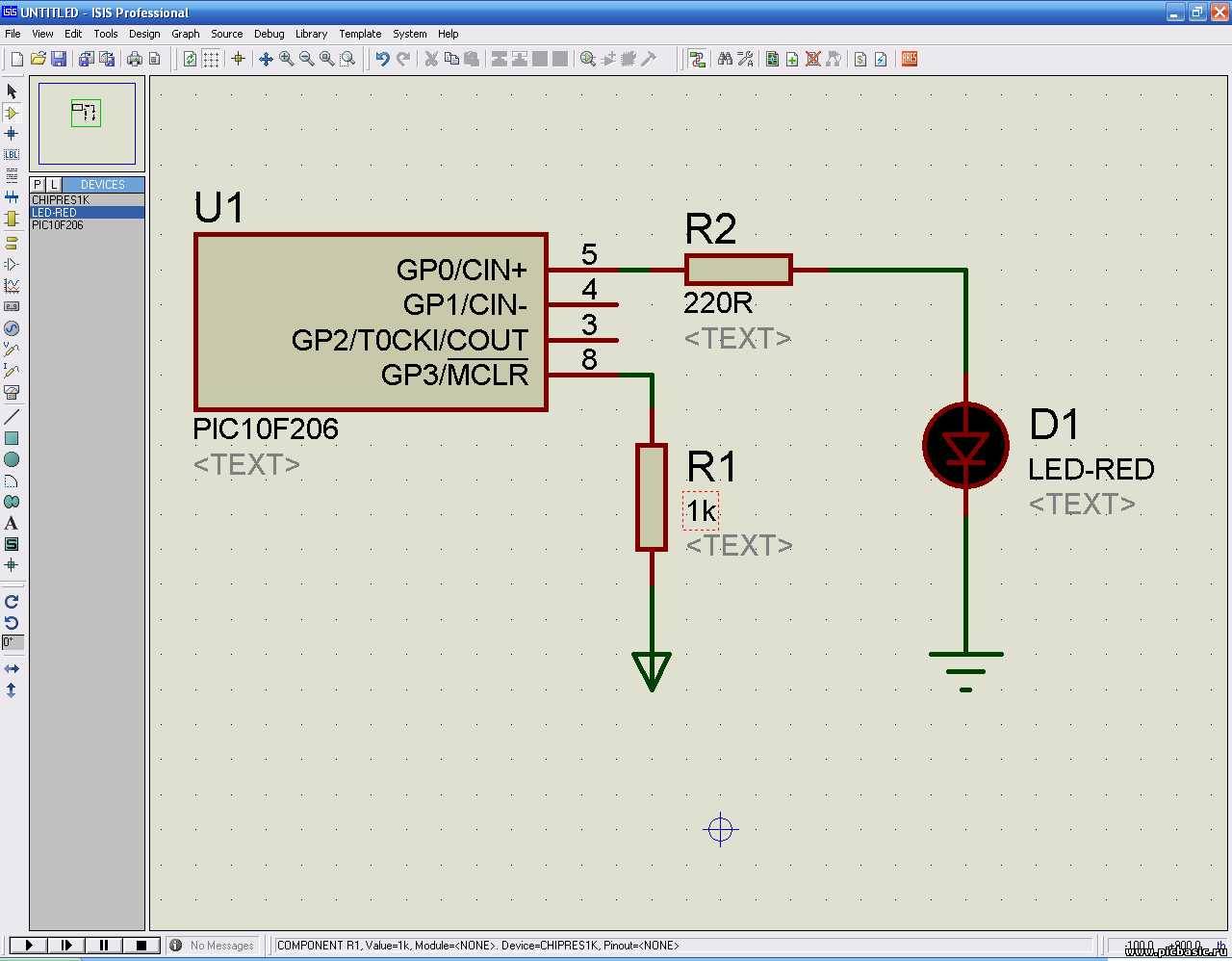Toggle the false origin

tap(238, 59)
